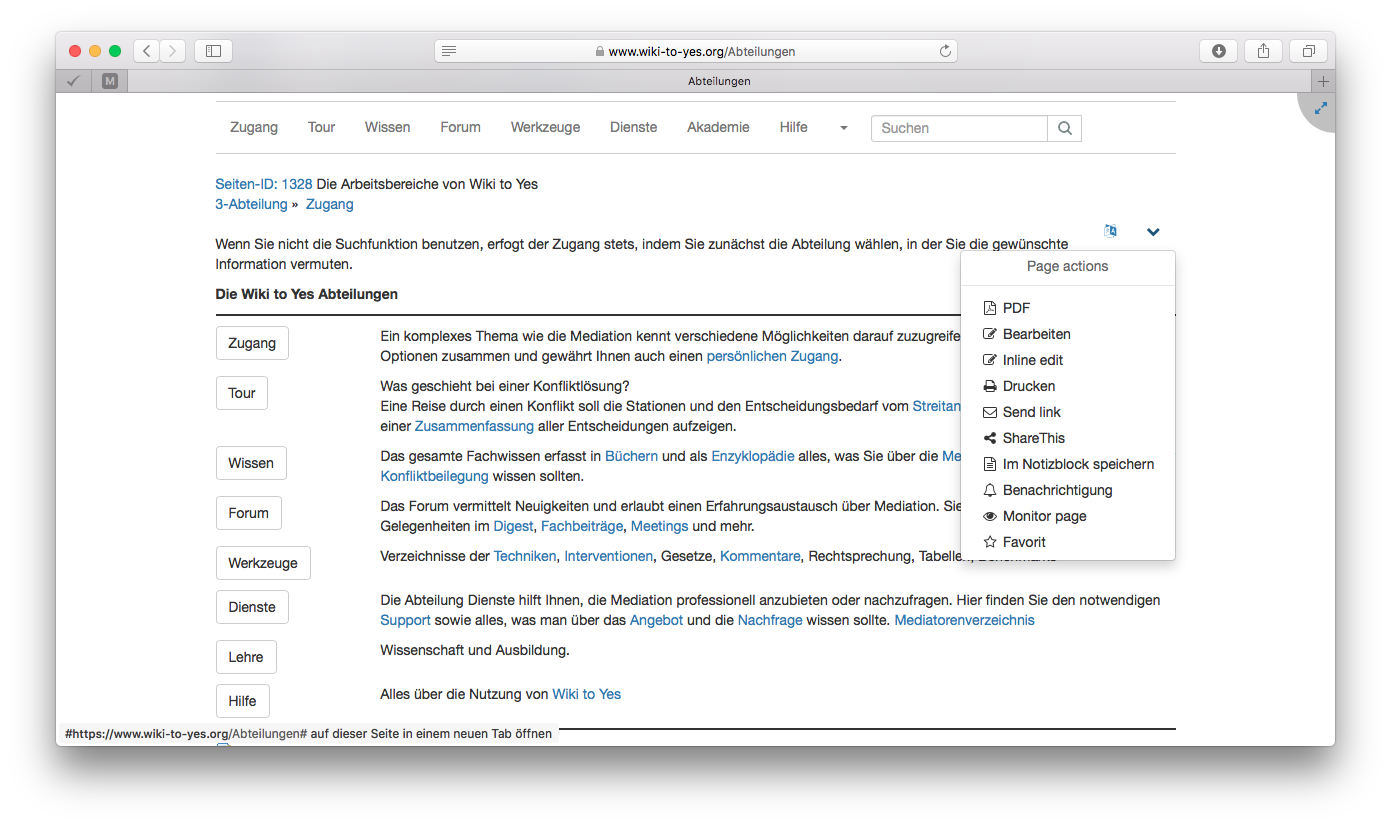Click the Suchen search field
This screenshot has height=826, width=1391.
pos(959,128)
